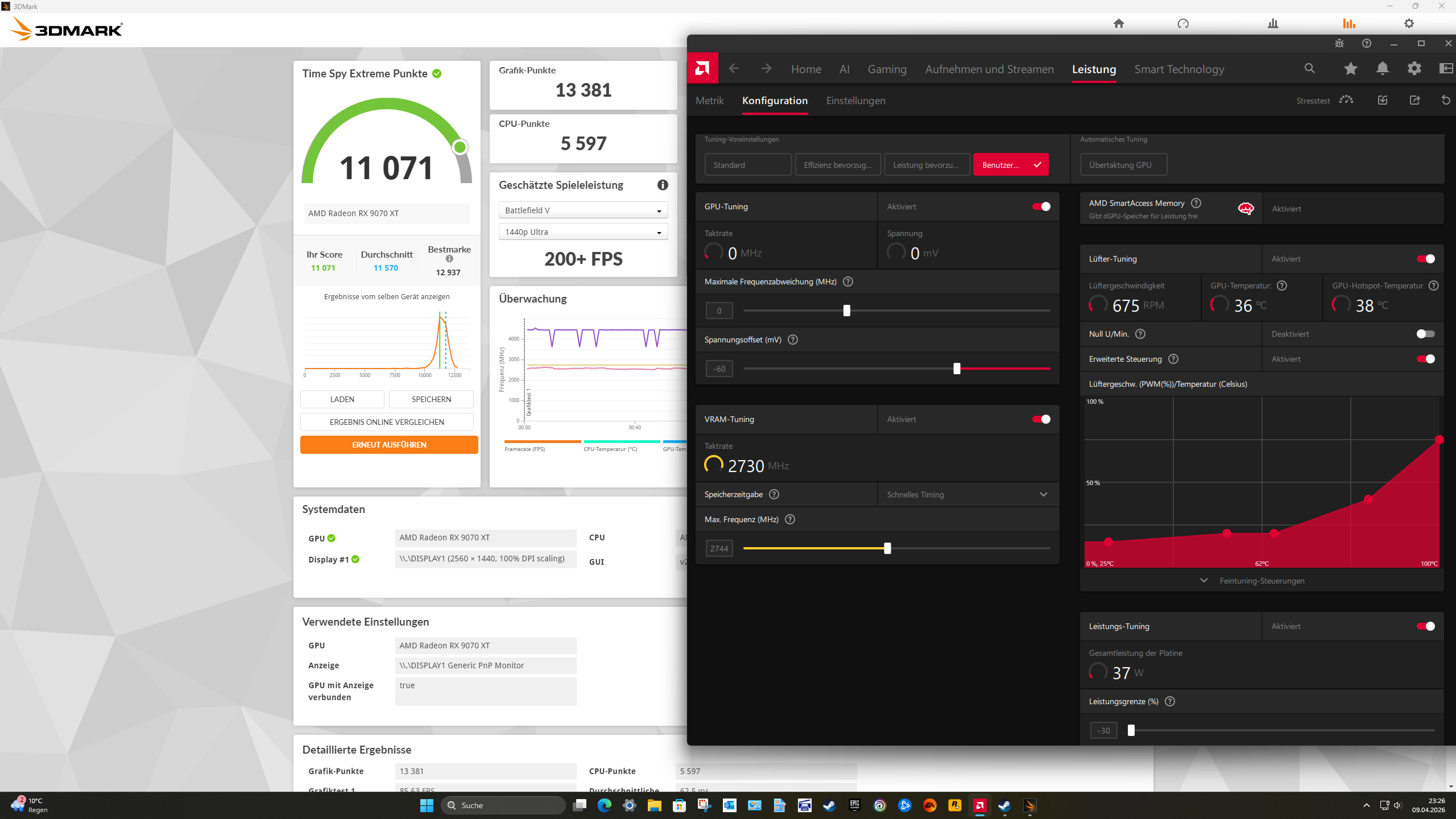
Task: Open Adrenalin bug report icon
Action: pyautogui.click(x=1339, y=43)
